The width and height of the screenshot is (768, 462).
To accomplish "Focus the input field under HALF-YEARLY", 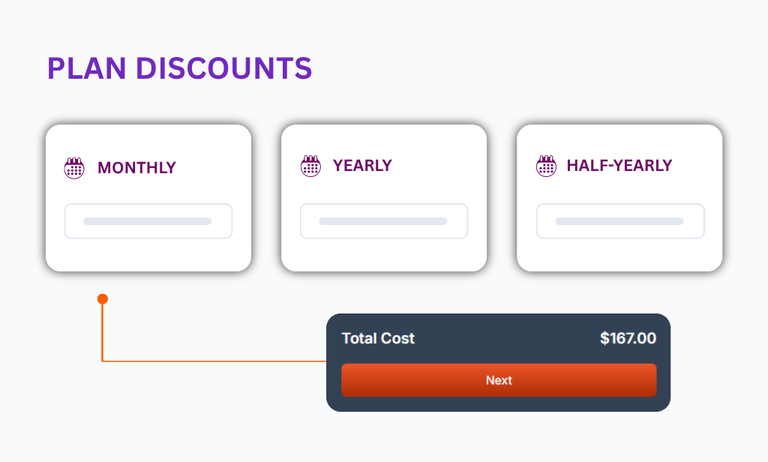I will coord(621,221).
